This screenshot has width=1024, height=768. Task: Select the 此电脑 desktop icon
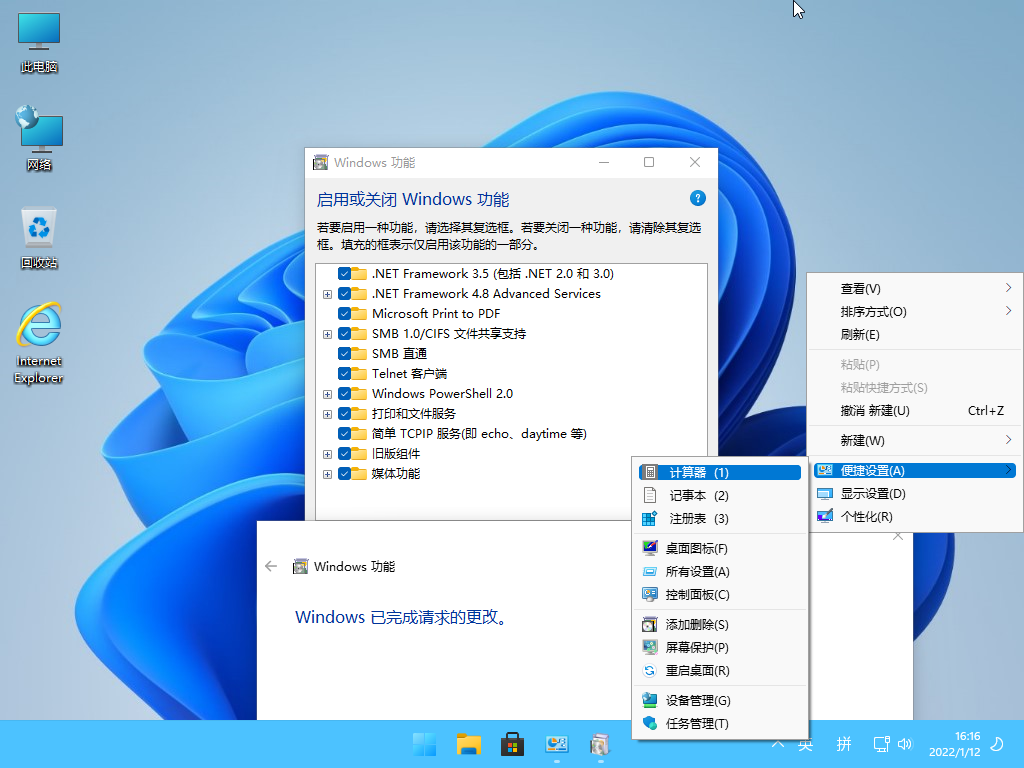[x=39, y=43]
